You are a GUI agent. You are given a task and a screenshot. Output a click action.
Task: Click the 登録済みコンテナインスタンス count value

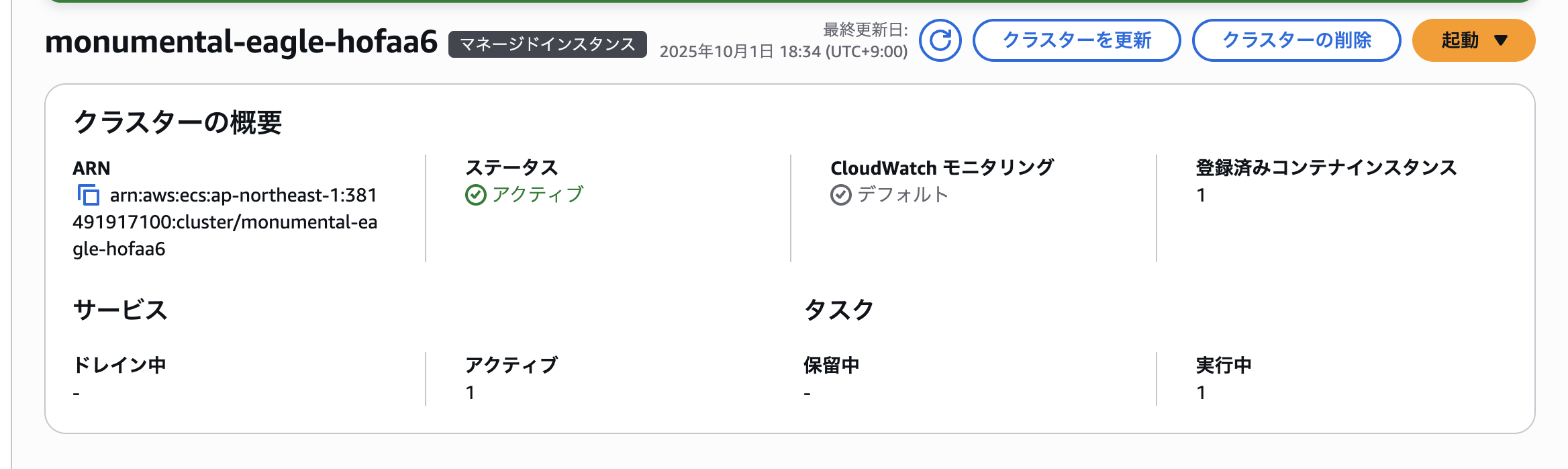[x=1201, y=196]
